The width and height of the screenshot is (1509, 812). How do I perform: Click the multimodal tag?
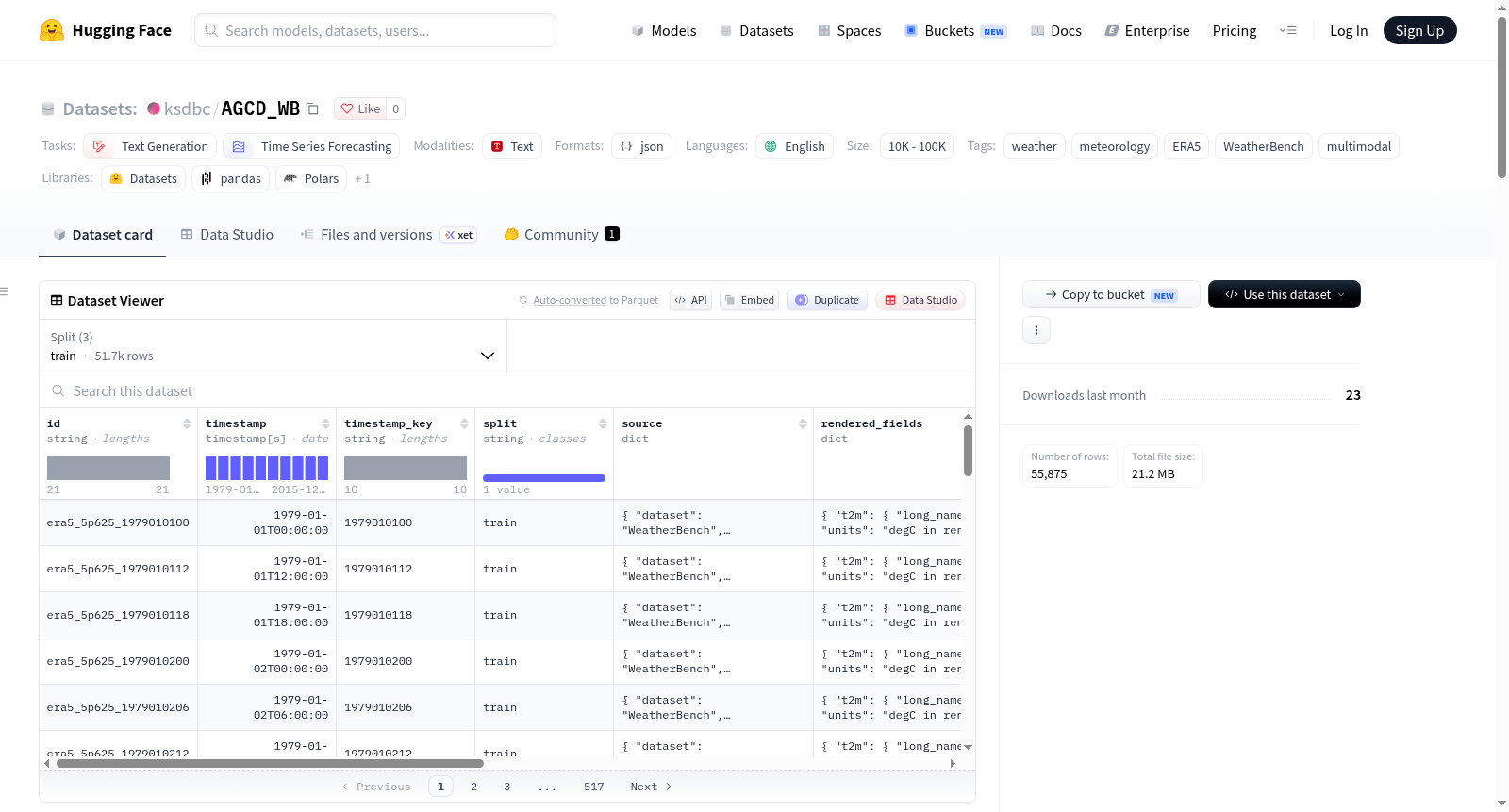[1359, 146]
